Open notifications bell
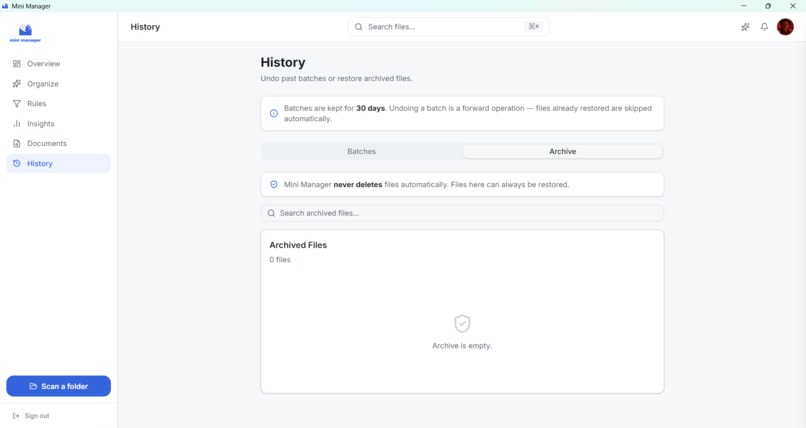 point(764,27)
